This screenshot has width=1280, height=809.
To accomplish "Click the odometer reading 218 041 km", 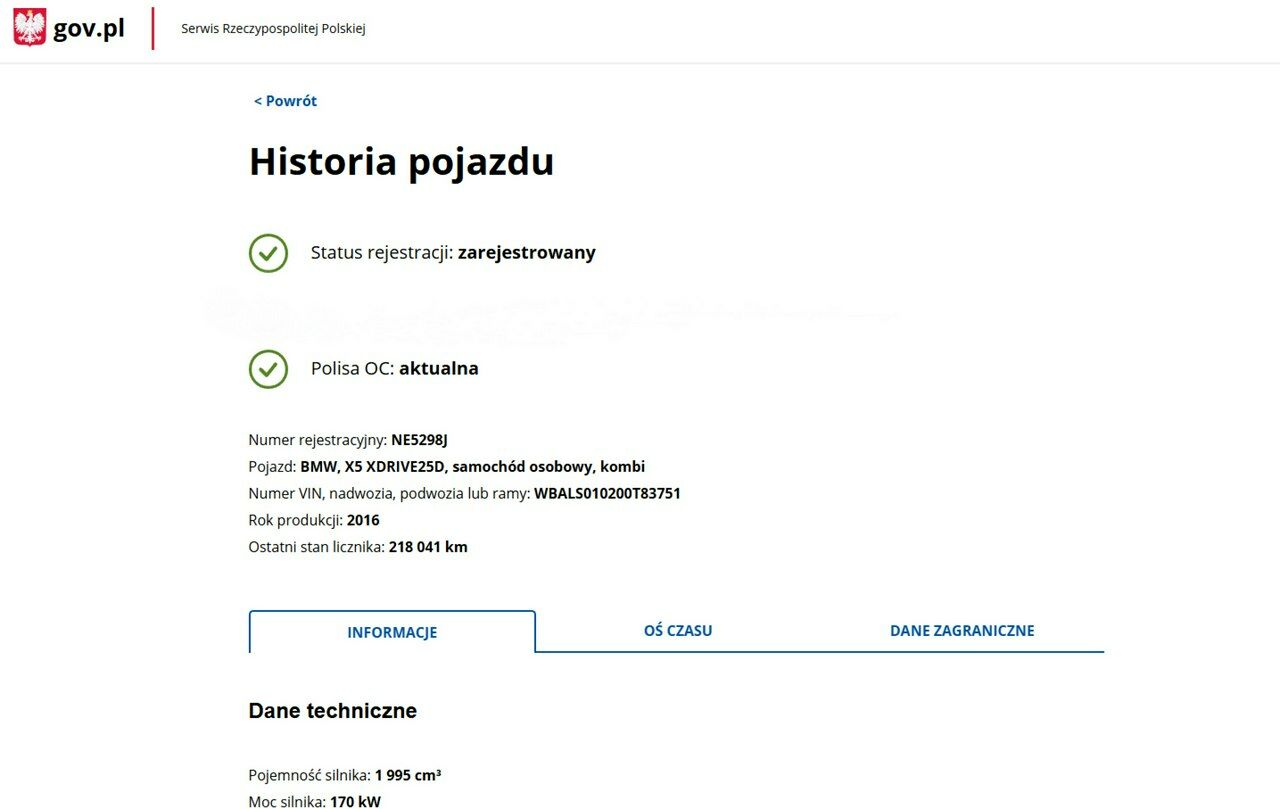I will (428, 547).
